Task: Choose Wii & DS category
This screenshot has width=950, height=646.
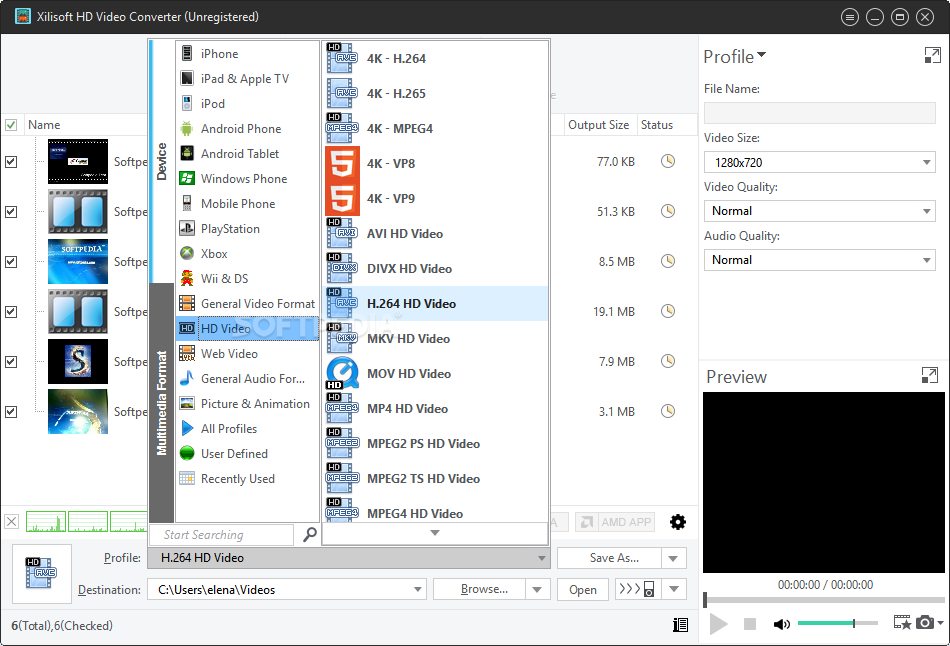Action: coord(247,279)
